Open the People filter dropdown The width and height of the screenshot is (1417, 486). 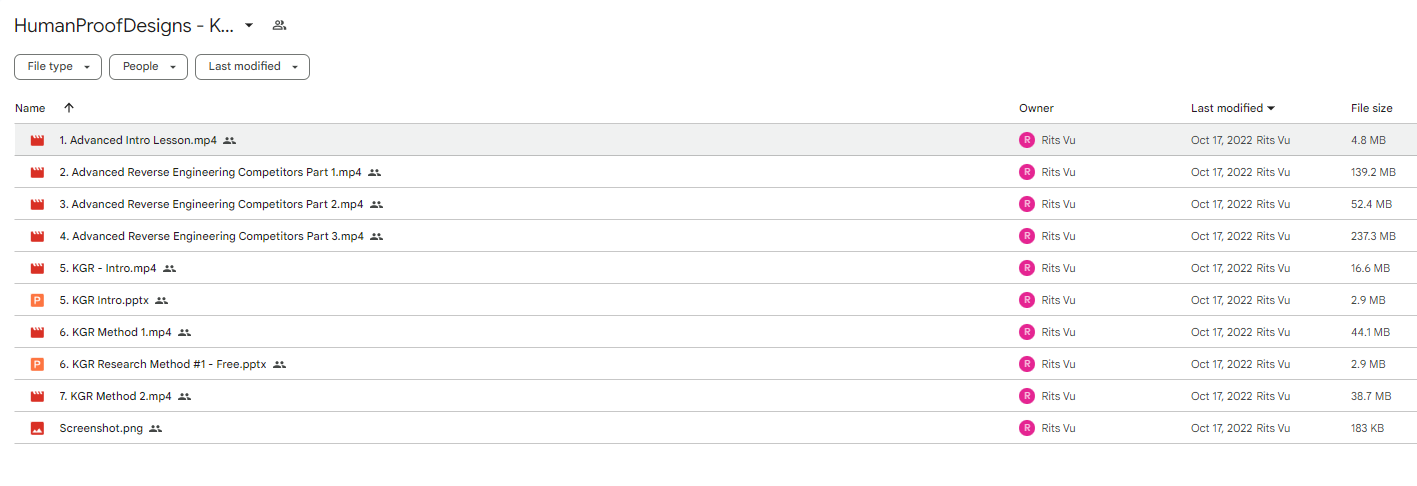coord(148,67)
